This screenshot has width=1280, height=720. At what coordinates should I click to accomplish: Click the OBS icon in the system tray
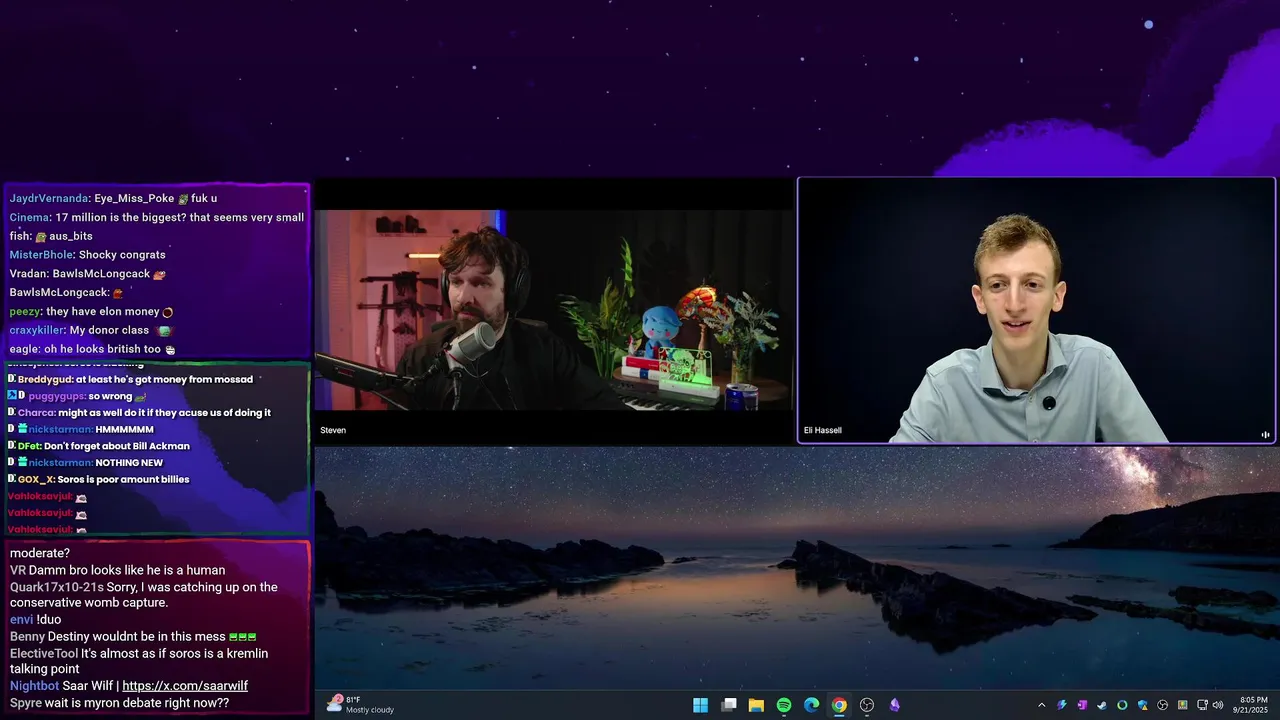click(x=1162, y=705)
